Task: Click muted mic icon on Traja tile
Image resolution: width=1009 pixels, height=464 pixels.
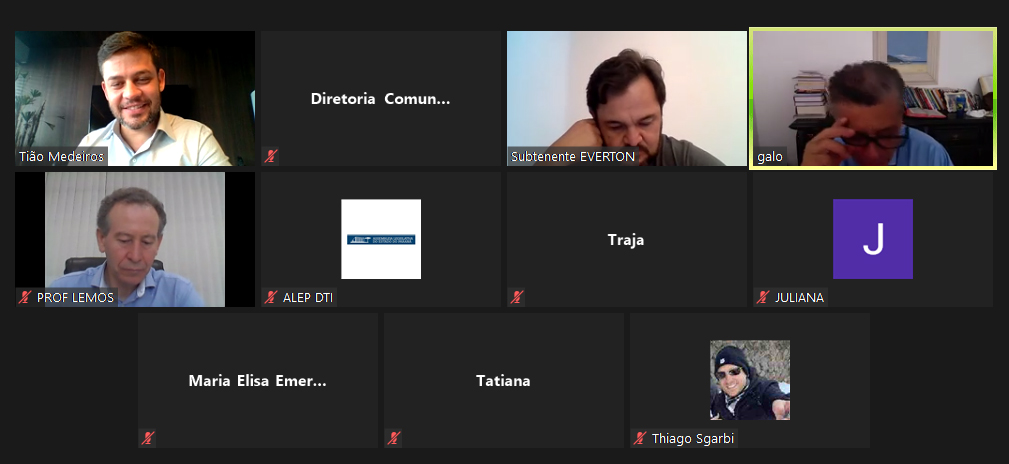Action: (x=517, y=297)
